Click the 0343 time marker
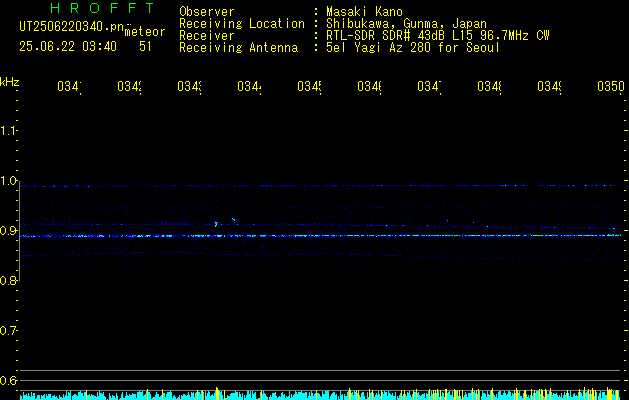Screen dimensions: 629x400 click(189, 87)
